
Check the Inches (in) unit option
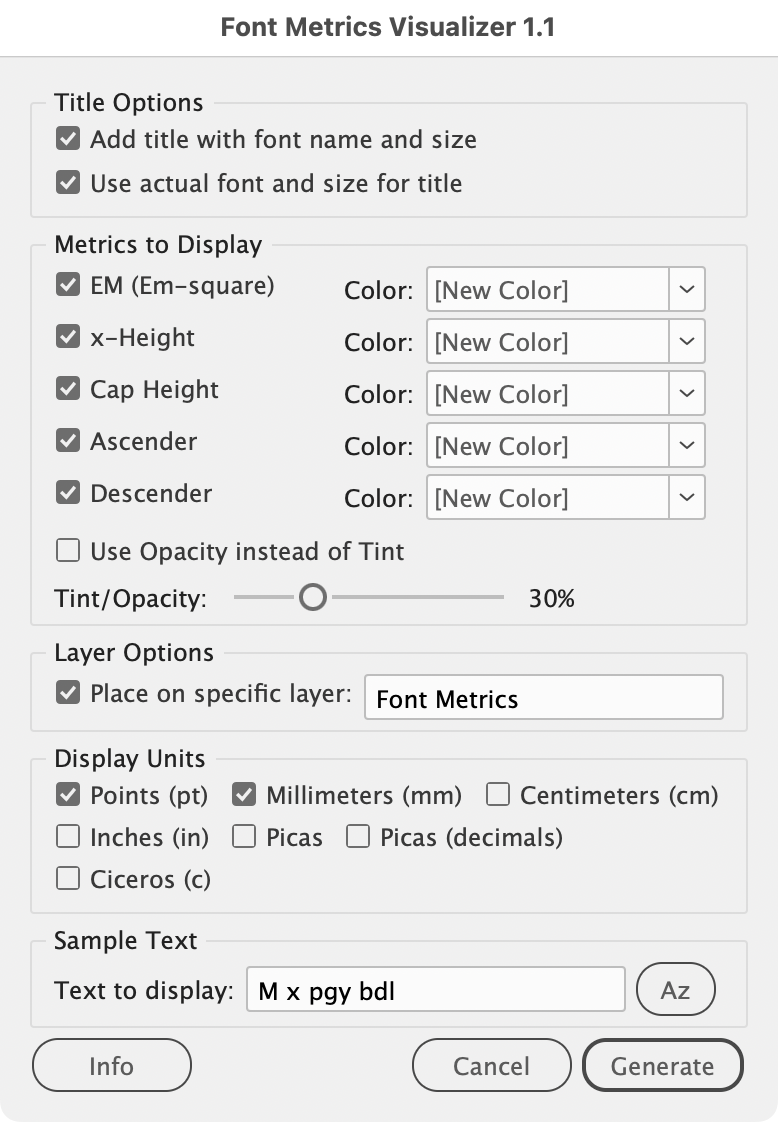tap(68, 837)
